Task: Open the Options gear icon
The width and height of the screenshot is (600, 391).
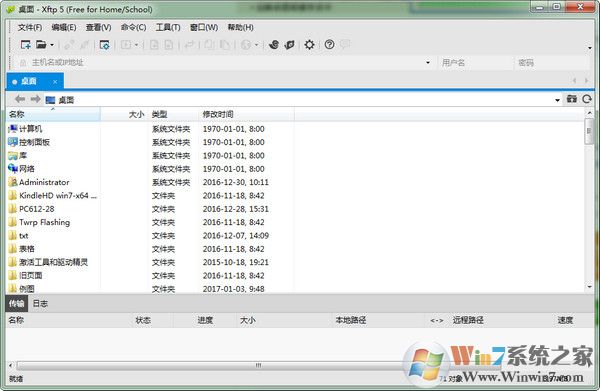Action: click(x=309, y=45)
